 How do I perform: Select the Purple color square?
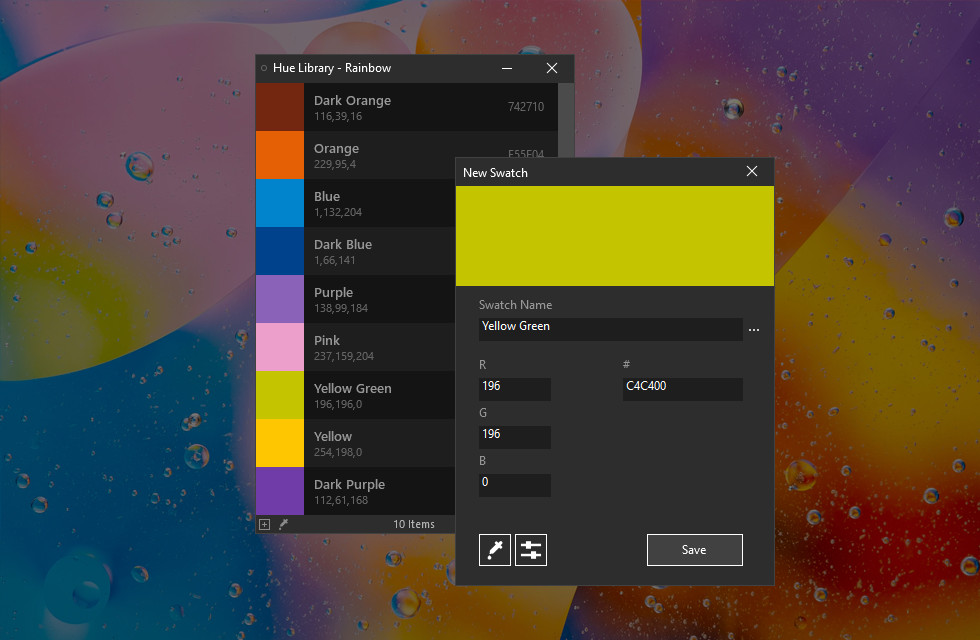pos(280,299)
